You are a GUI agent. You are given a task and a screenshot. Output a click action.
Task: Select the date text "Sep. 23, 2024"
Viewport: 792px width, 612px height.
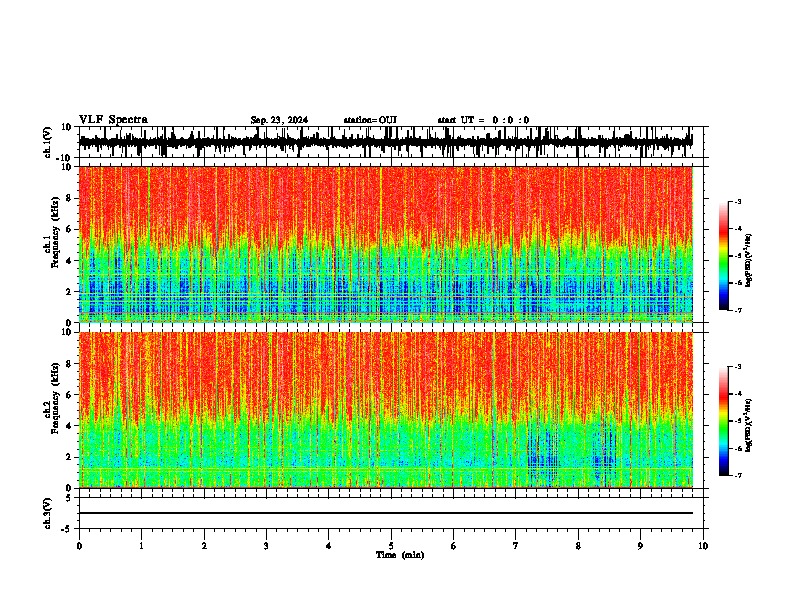[x=279, y=120]
